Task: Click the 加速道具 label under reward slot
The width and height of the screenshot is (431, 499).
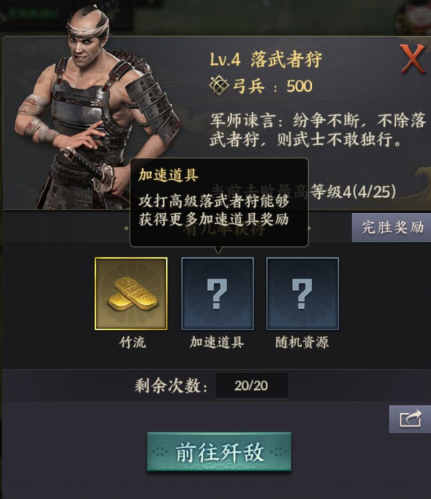Action: pyautogui.click(x=217, y=342)
